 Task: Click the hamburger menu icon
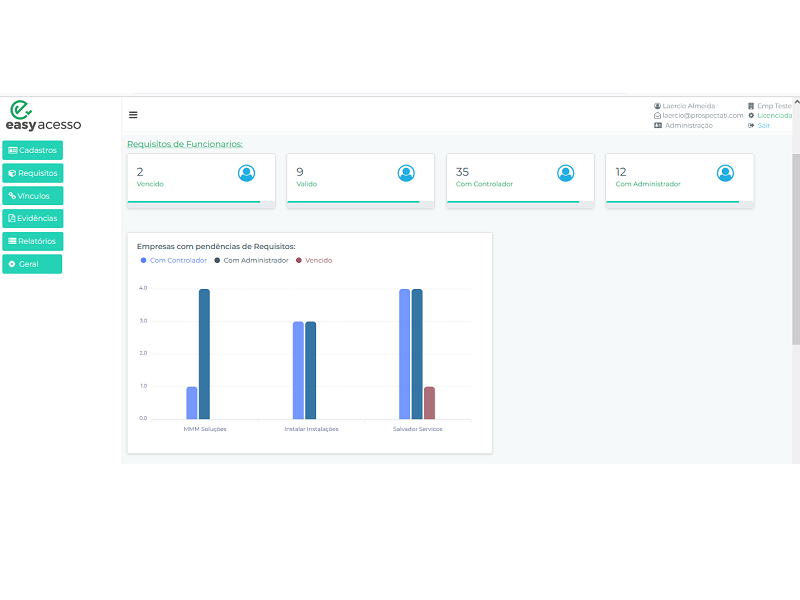133,115
